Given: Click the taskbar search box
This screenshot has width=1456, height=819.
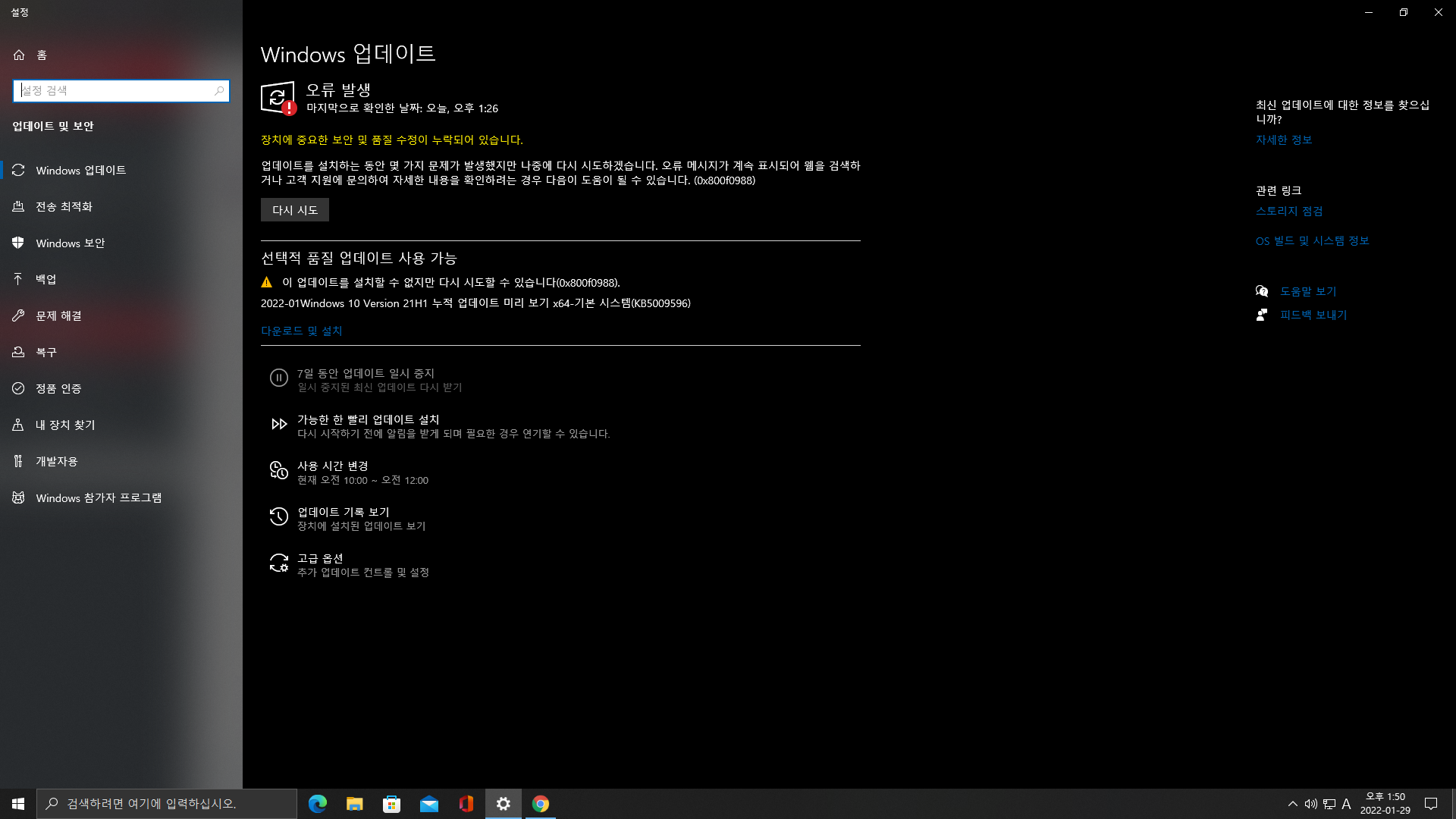Looking at the screenshot, I should 167,804.
